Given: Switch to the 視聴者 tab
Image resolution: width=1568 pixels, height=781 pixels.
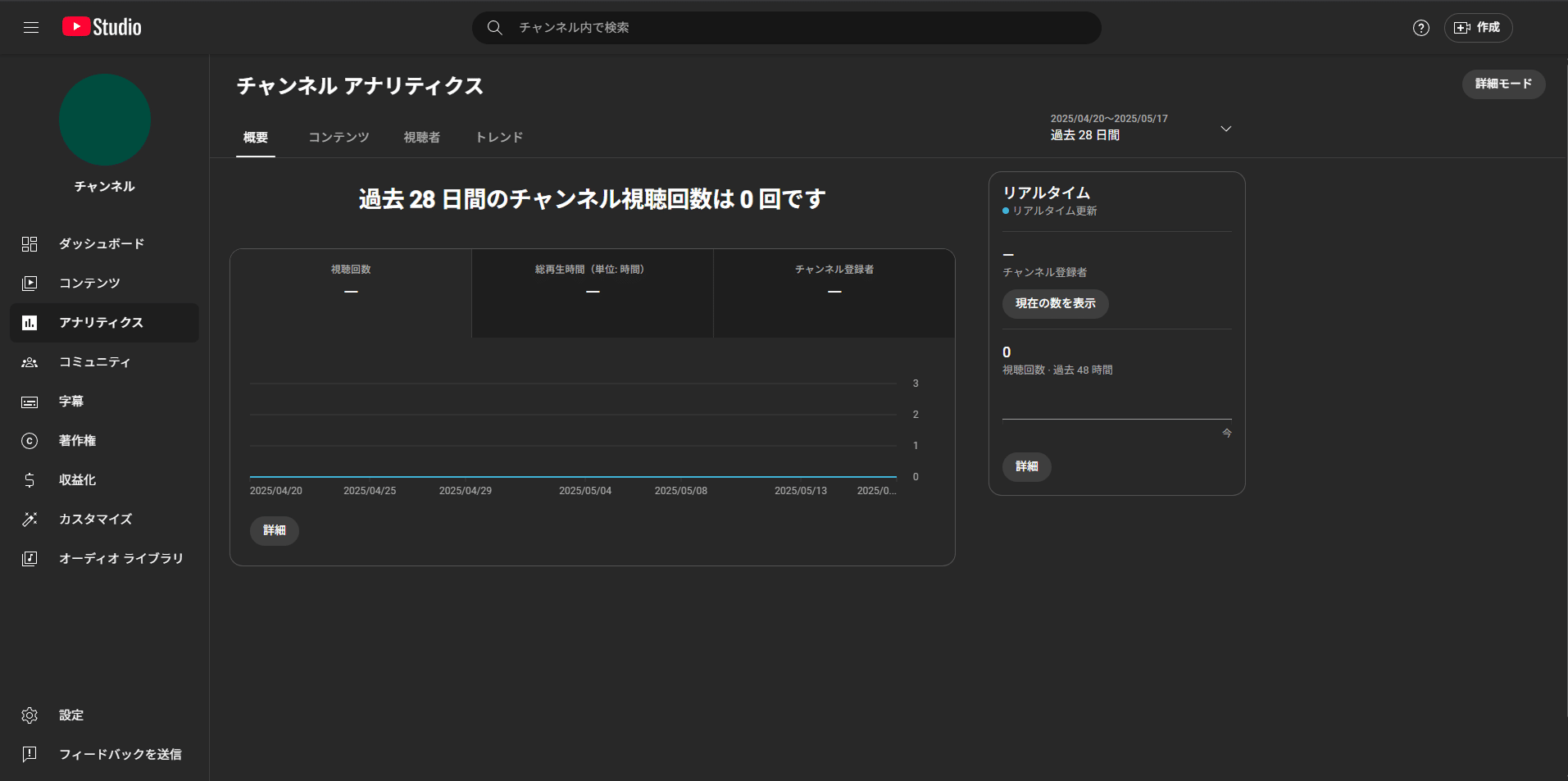Looking at the screenshot, I should [420, 137].
